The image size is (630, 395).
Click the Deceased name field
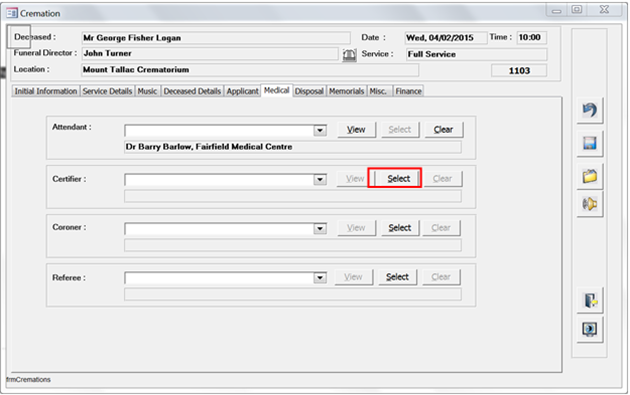coord(216,38)
